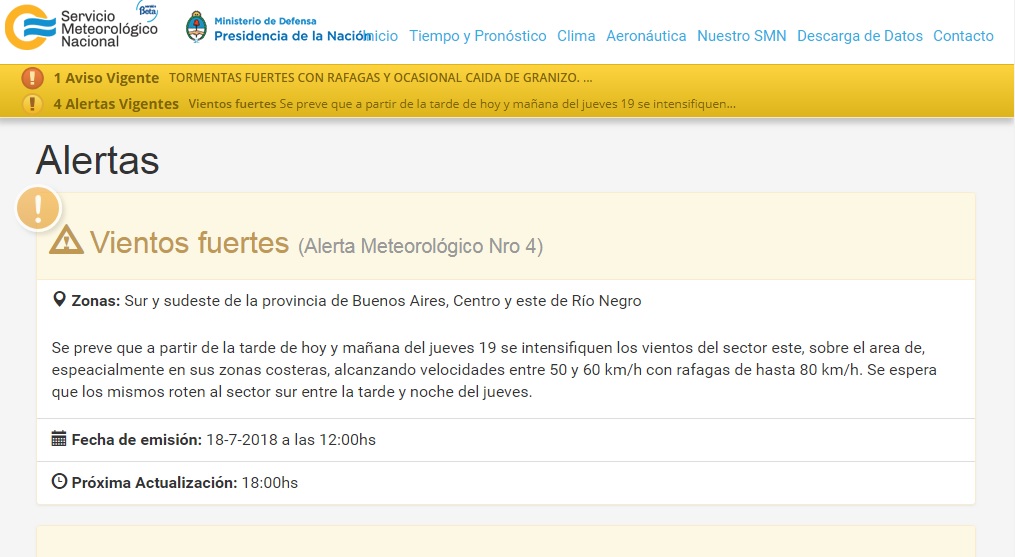Click the Vientos fuertes alert heading
The width and height of the screenshot is (1015, 557).
pos(189,242)
